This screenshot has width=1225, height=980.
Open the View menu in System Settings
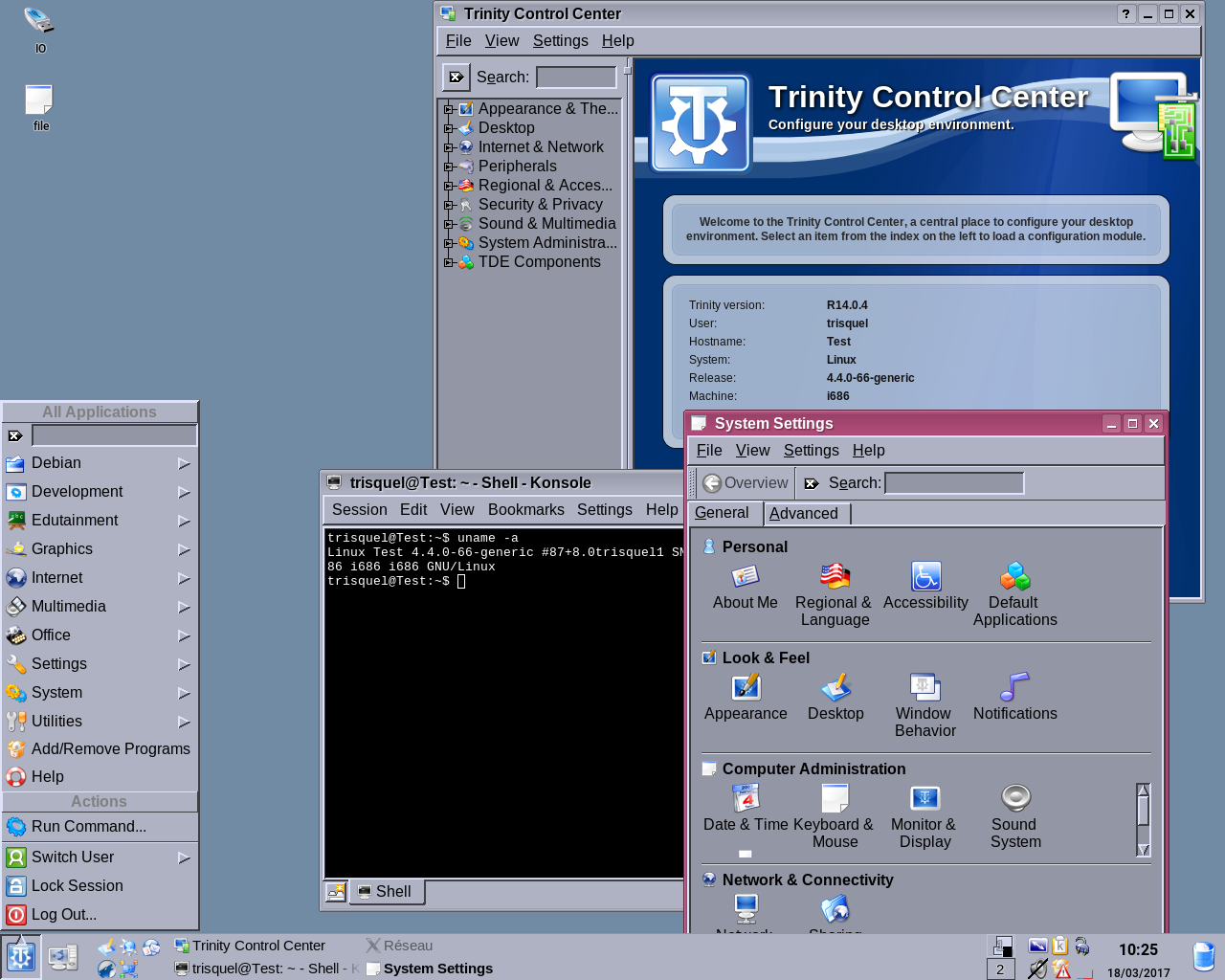click(752, 451)
